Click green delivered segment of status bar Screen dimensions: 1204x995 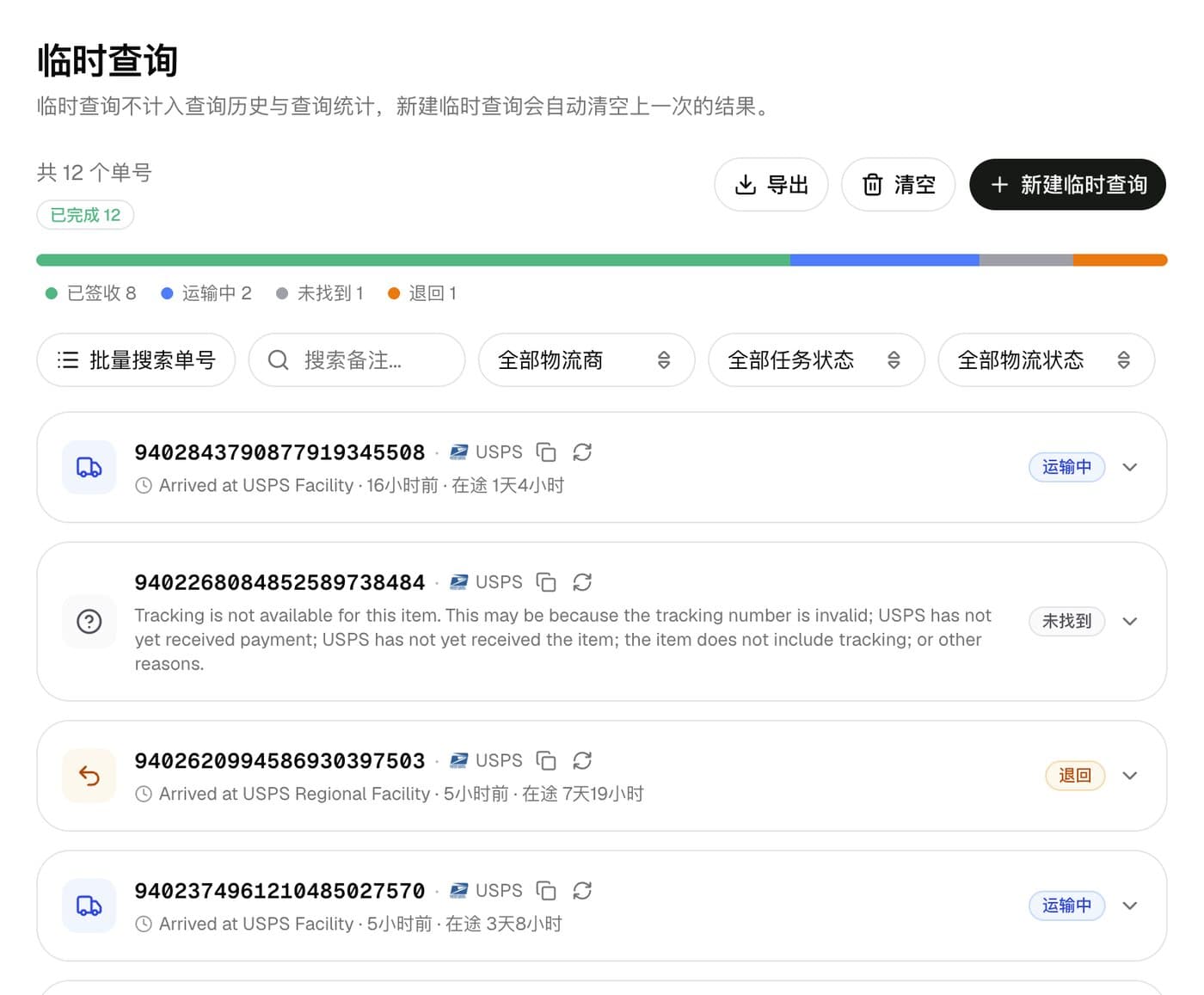coord(413,260)
